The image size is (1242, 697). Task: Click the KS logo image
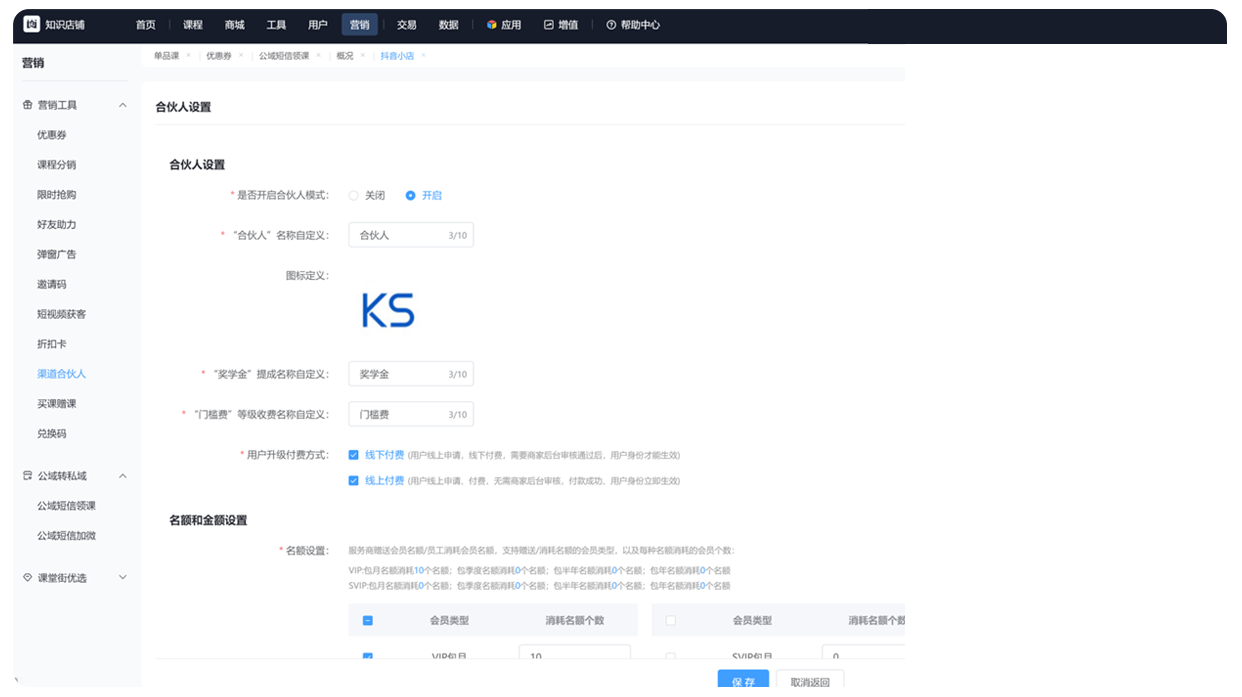coord(388,311)
